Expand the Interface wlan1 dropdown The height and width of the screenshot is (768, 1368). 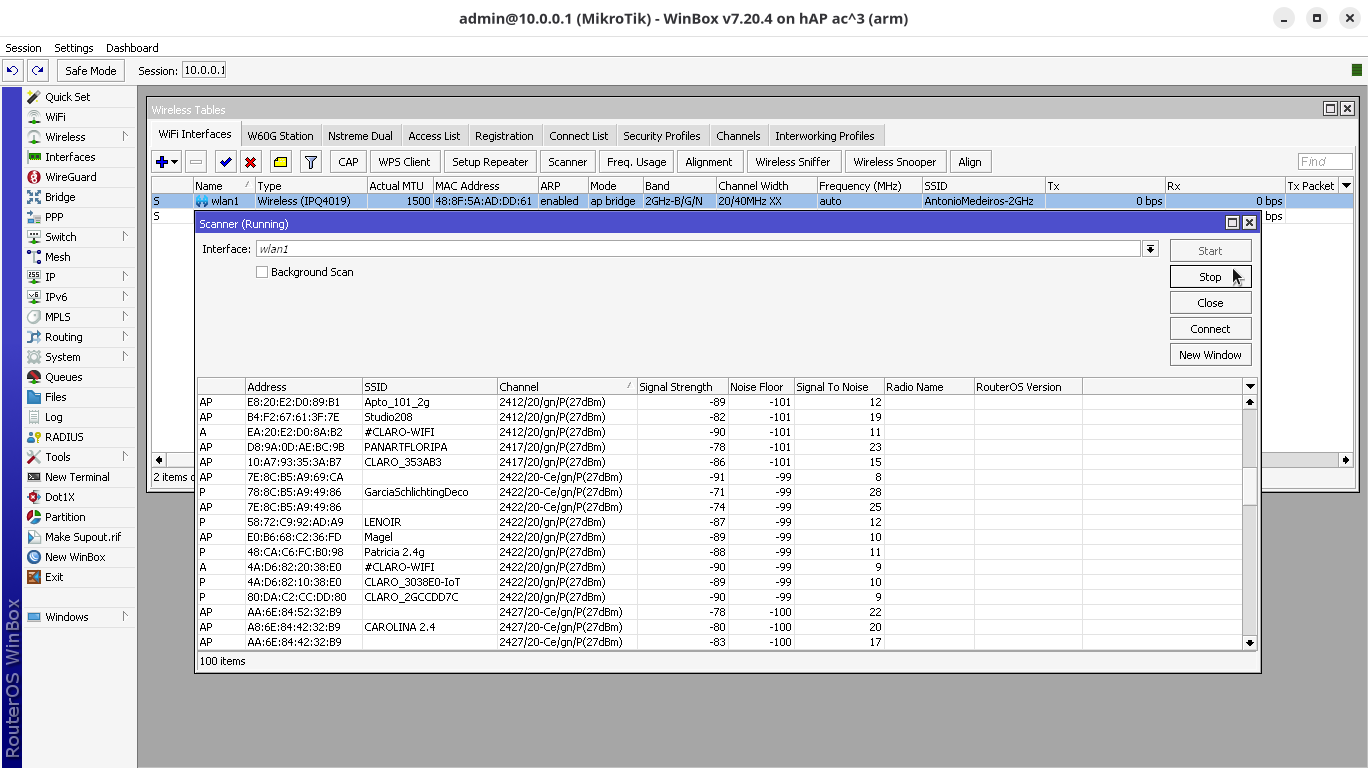[x=1150, y=249]
